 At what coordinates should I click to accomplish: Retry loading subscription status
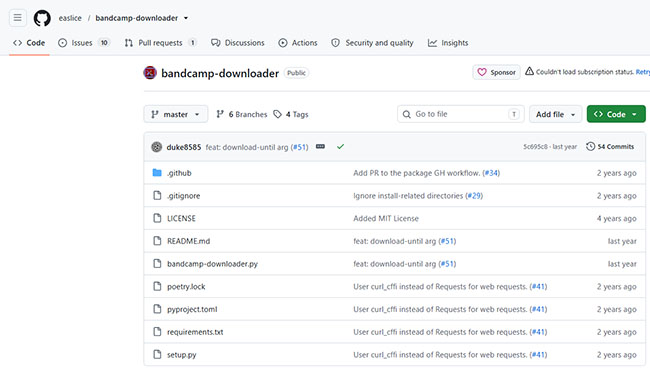pos(643,72)
